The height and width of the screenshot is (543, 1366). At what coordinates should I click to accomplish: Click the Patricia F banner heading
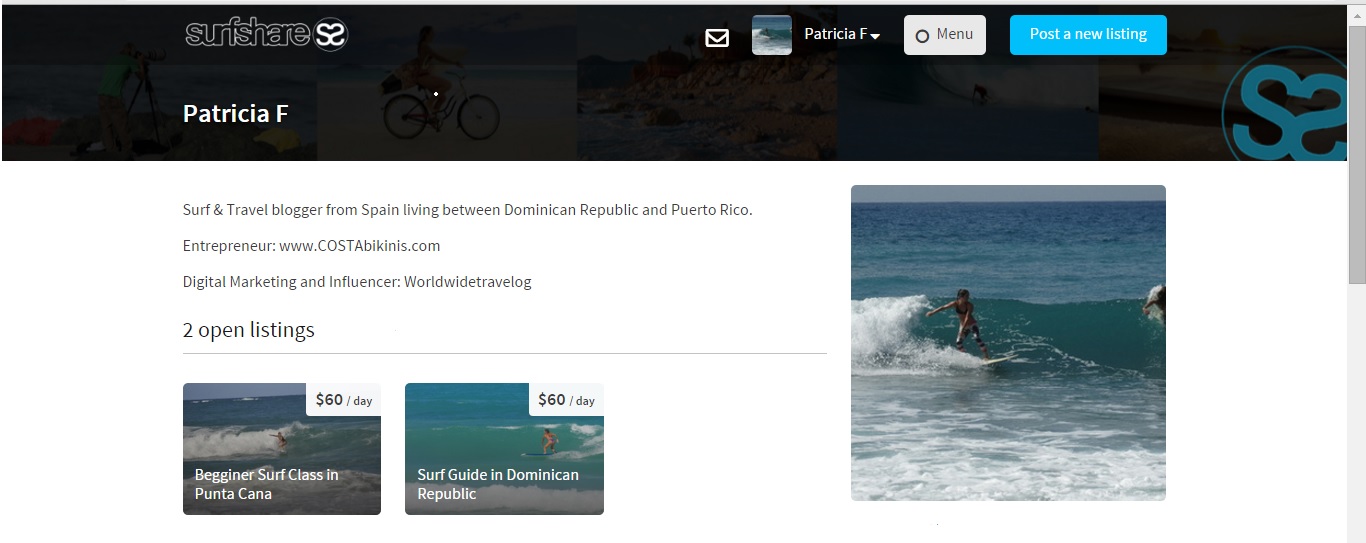point(236,114)
